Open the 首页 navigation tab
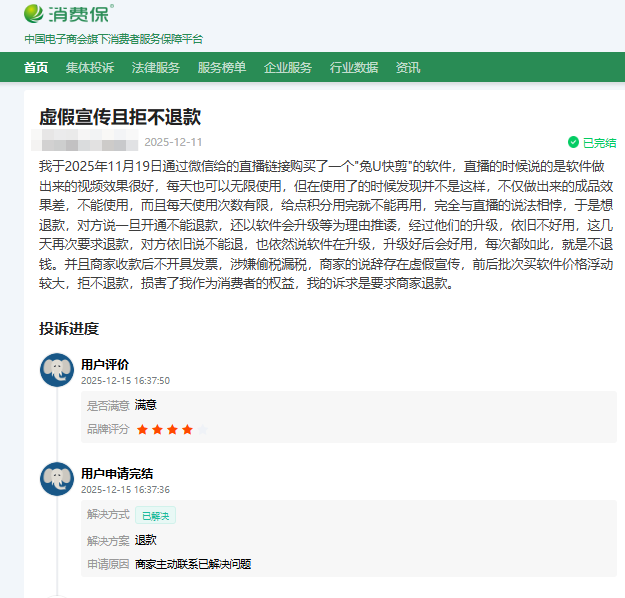The width and height of the screenshot is (625, 598). [x=36, y=68]
